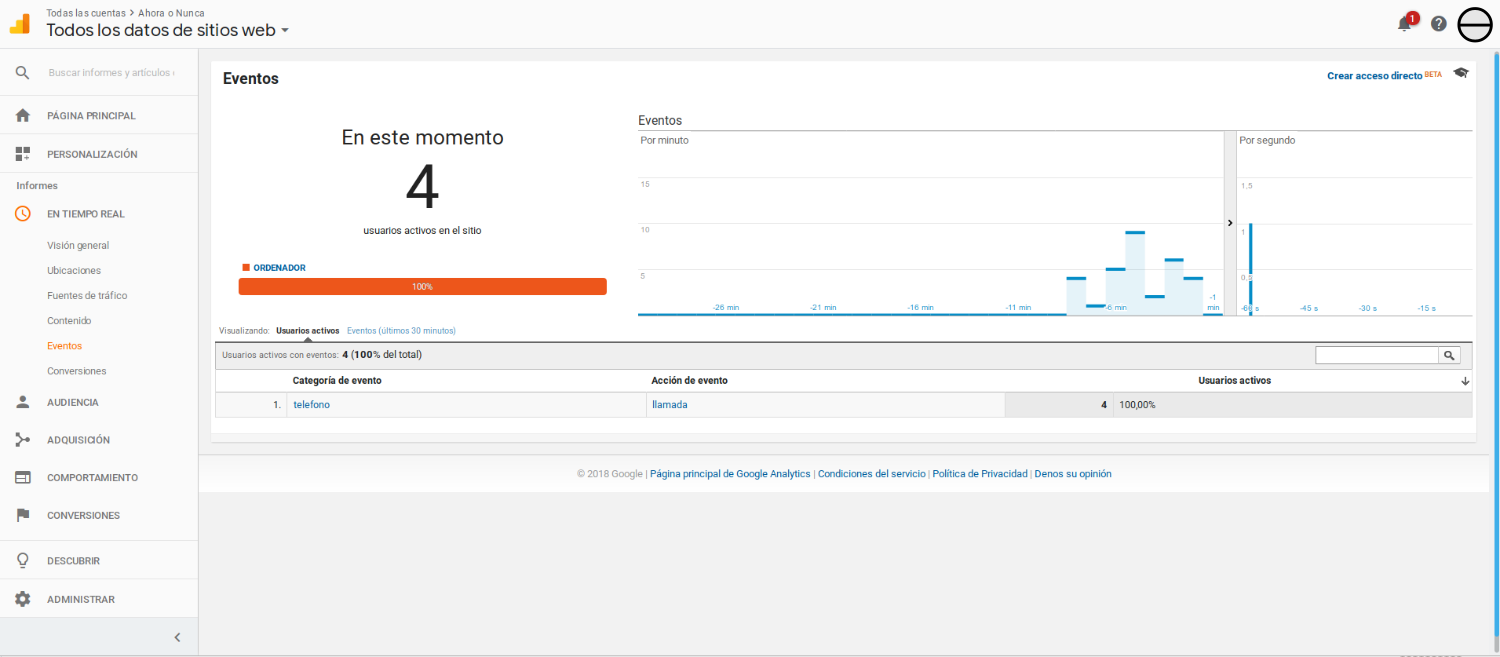Viewport: 1500px width, 657px height.
Task: Click the notifications bell icon
Action: coord(1403,22)
